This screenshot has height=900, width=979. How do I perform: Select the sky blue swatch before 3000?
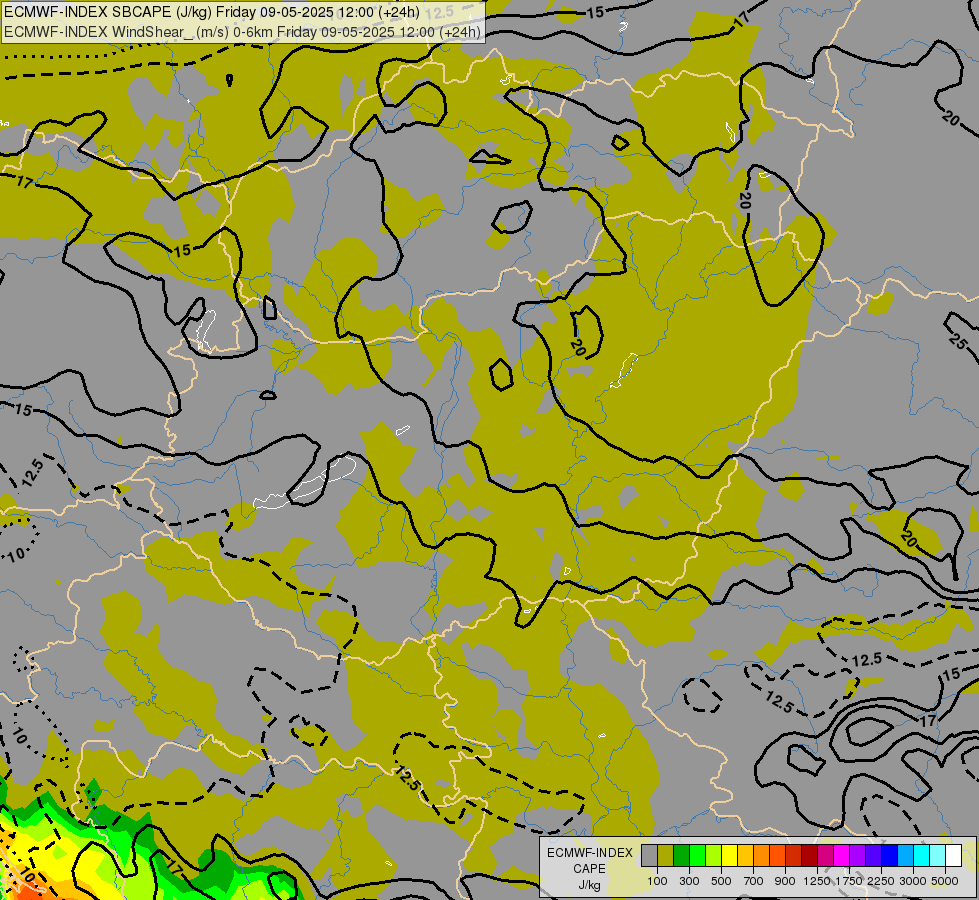pos(906,856)
